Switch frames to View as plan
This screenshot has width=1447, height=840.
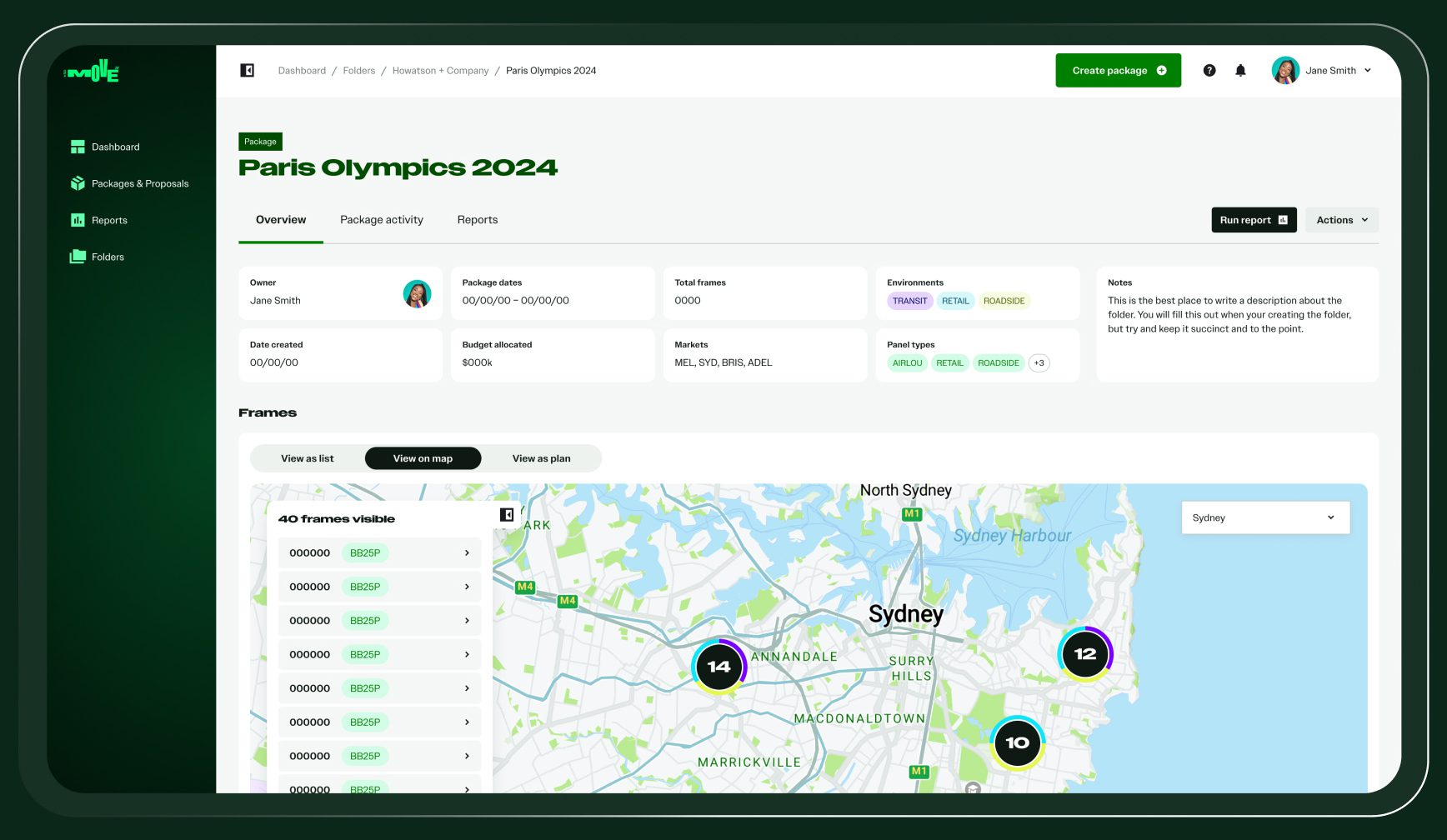point(541,458)
